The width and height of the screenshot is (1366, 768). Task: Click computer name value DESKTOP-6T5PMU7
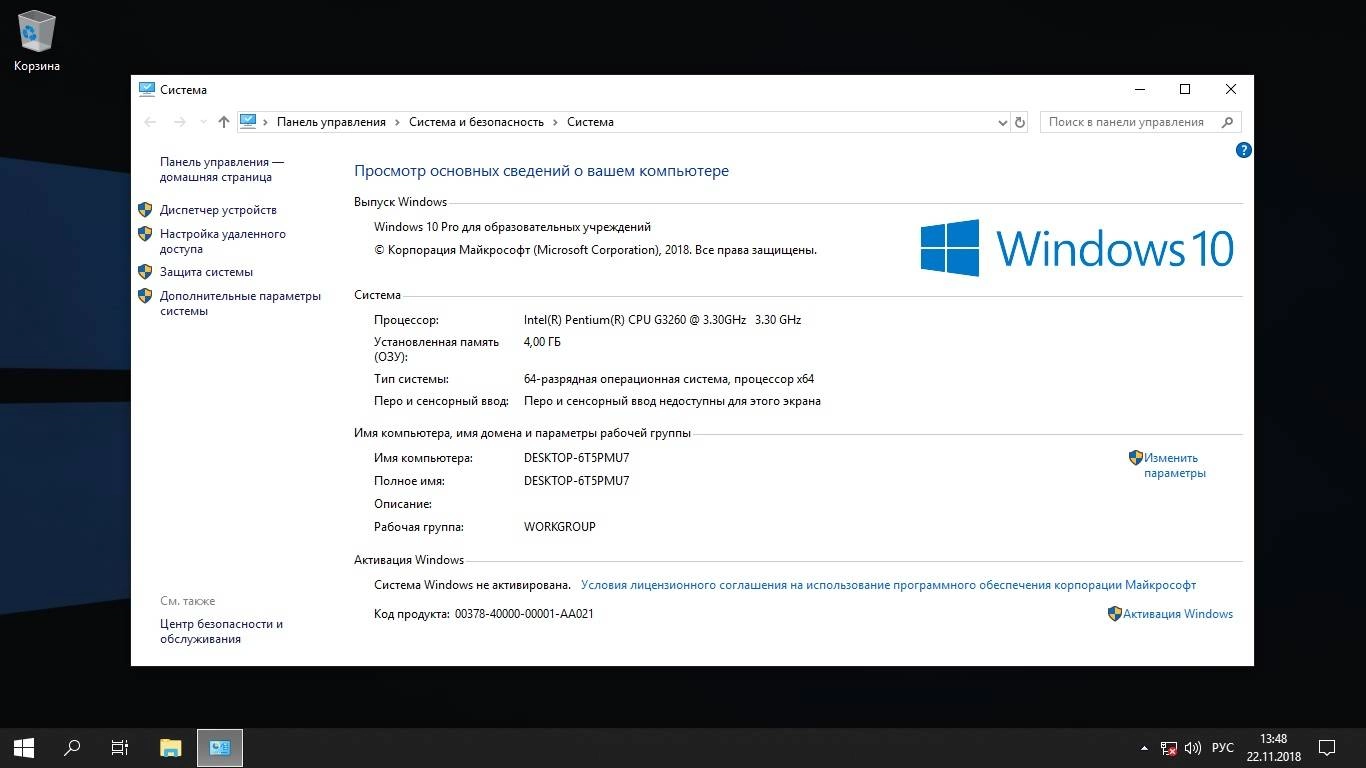tap(576, 458)
